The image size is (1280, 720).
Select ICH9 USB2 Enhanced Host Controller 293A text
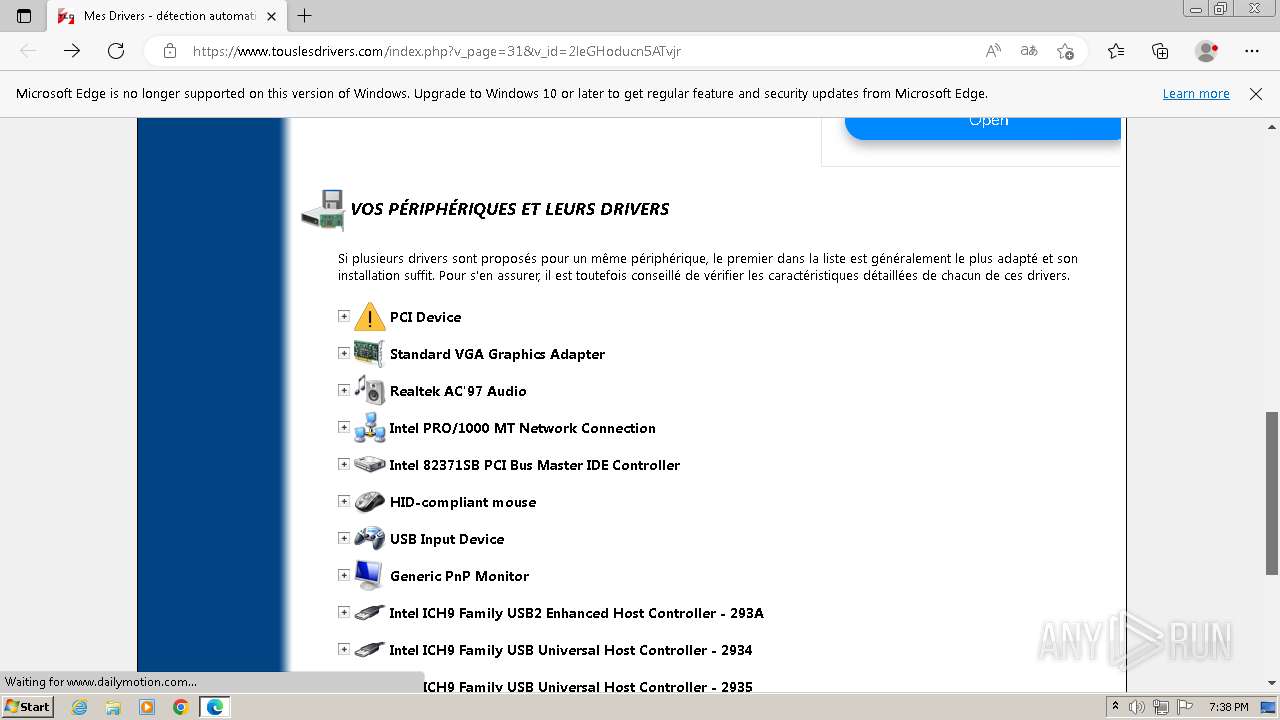tap(576, 613)
